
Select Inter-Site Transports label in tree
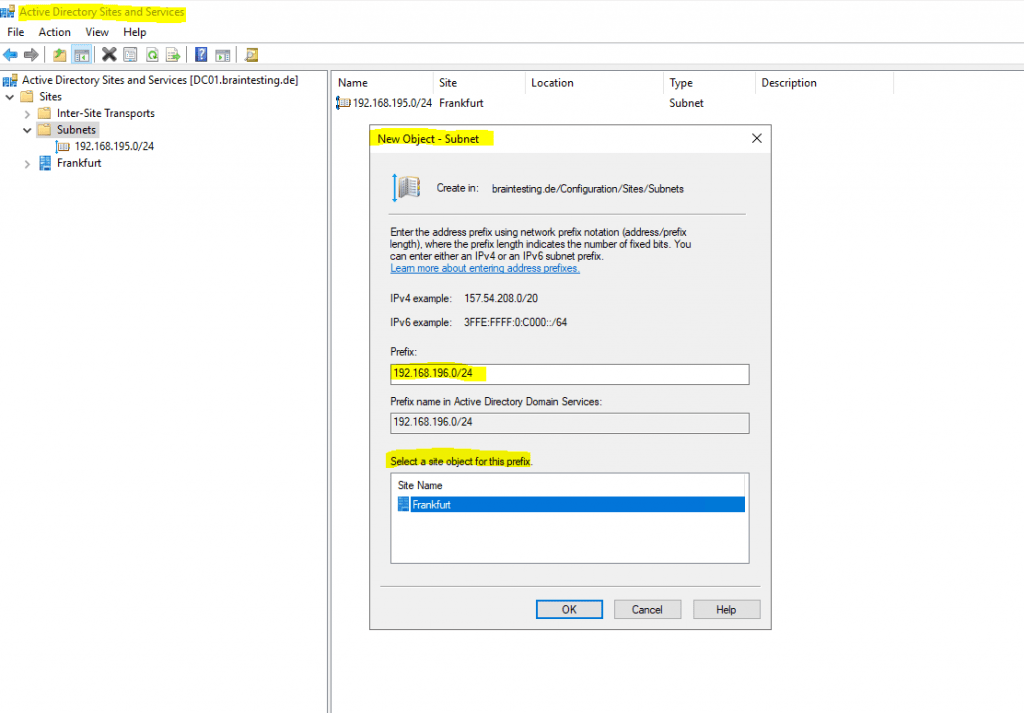tap(105, 114)
